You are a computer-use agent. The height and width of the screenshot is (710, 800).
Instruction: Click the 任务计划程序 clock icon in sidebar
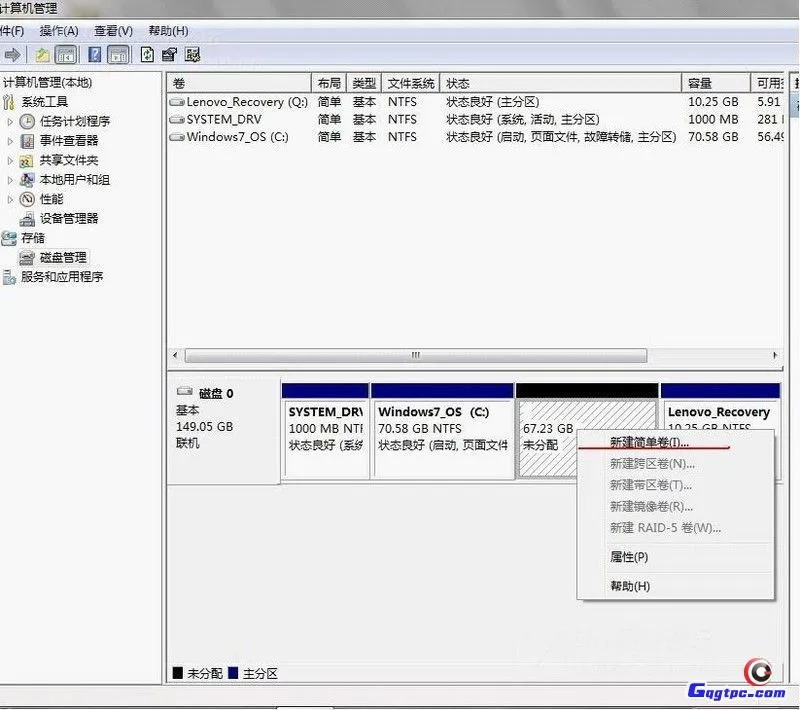pyautogui.click(x=29, y=121)
